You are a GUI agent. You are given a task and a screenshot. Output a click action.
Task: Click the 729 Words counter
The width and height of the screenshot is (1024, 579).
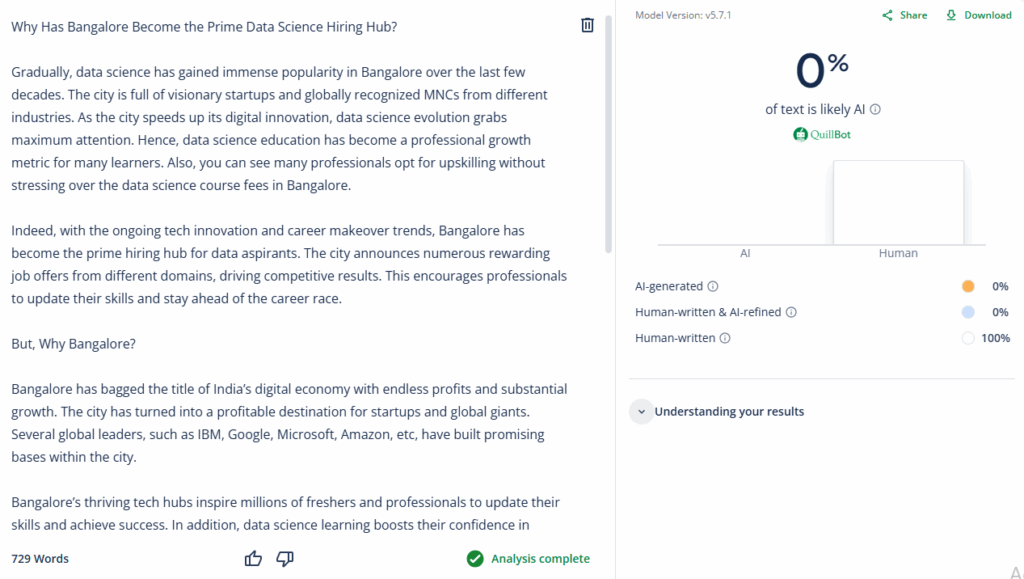40,559
